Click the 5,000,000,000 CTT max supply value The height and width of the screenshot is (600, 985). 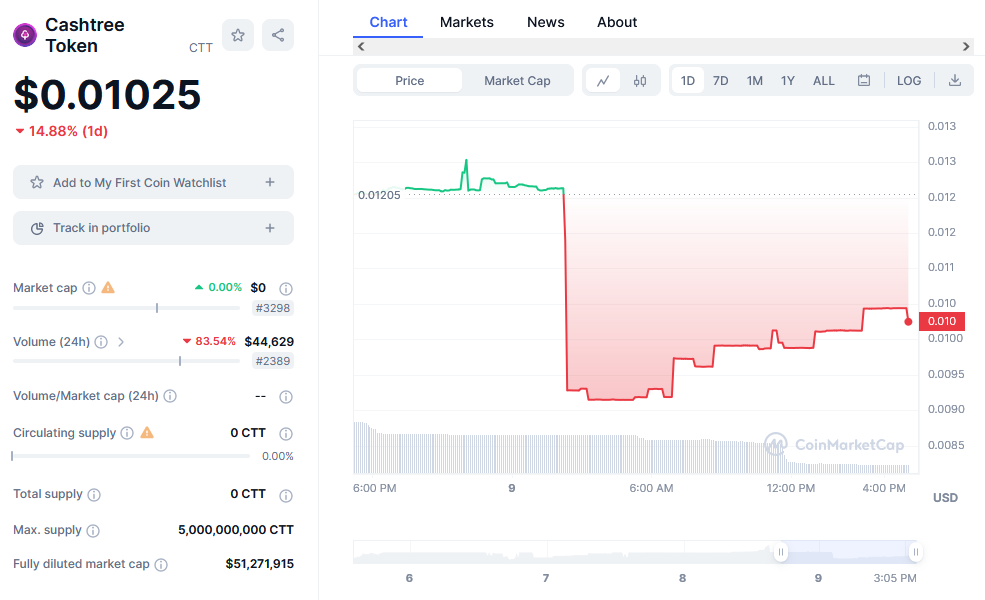pyautogui.click(x=236, y=530)
